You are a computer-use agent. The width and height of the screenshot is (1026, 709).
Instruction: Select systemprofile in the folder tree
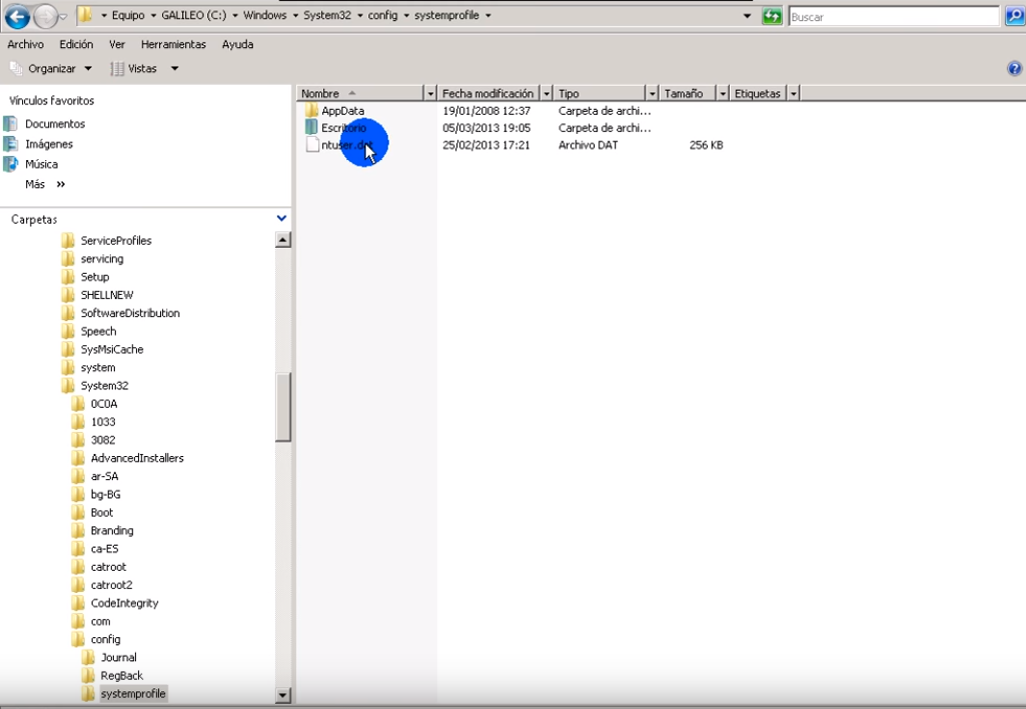tap(133, 694)
